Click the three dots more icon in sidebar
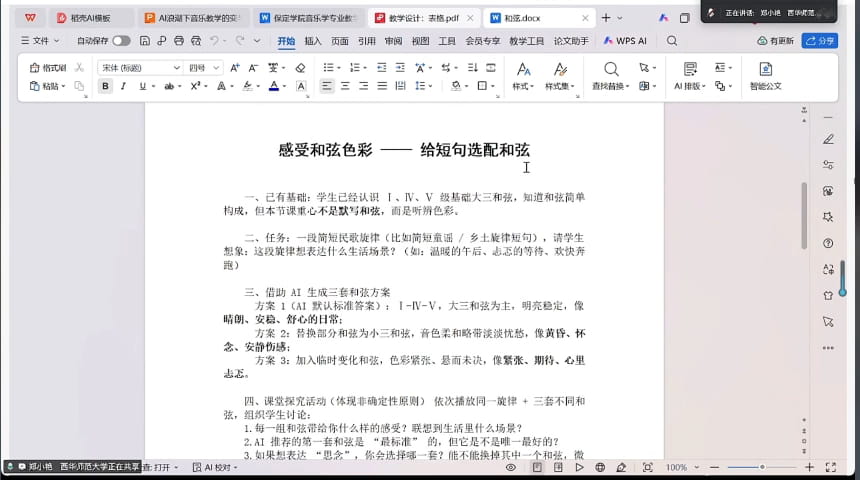Image resolution: width=860 pixels, height=480 pixels. pos(828,348)
